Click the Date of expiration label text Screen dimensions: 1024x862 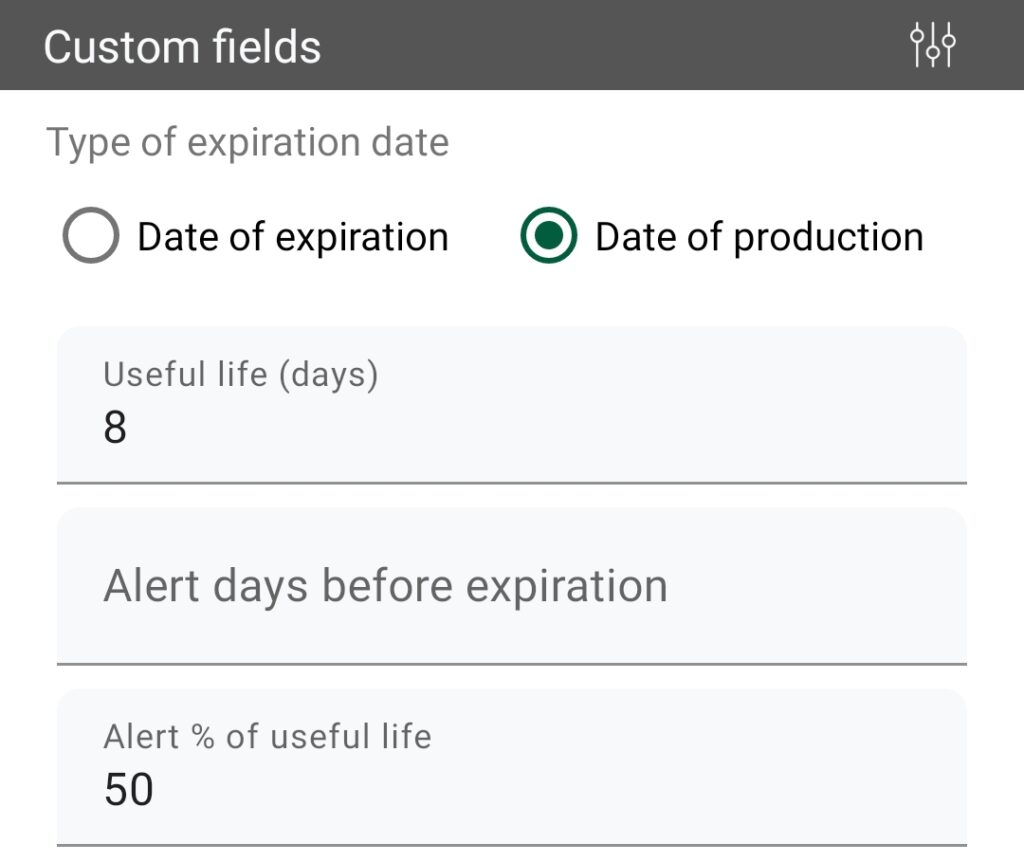(x=292, y=236)
